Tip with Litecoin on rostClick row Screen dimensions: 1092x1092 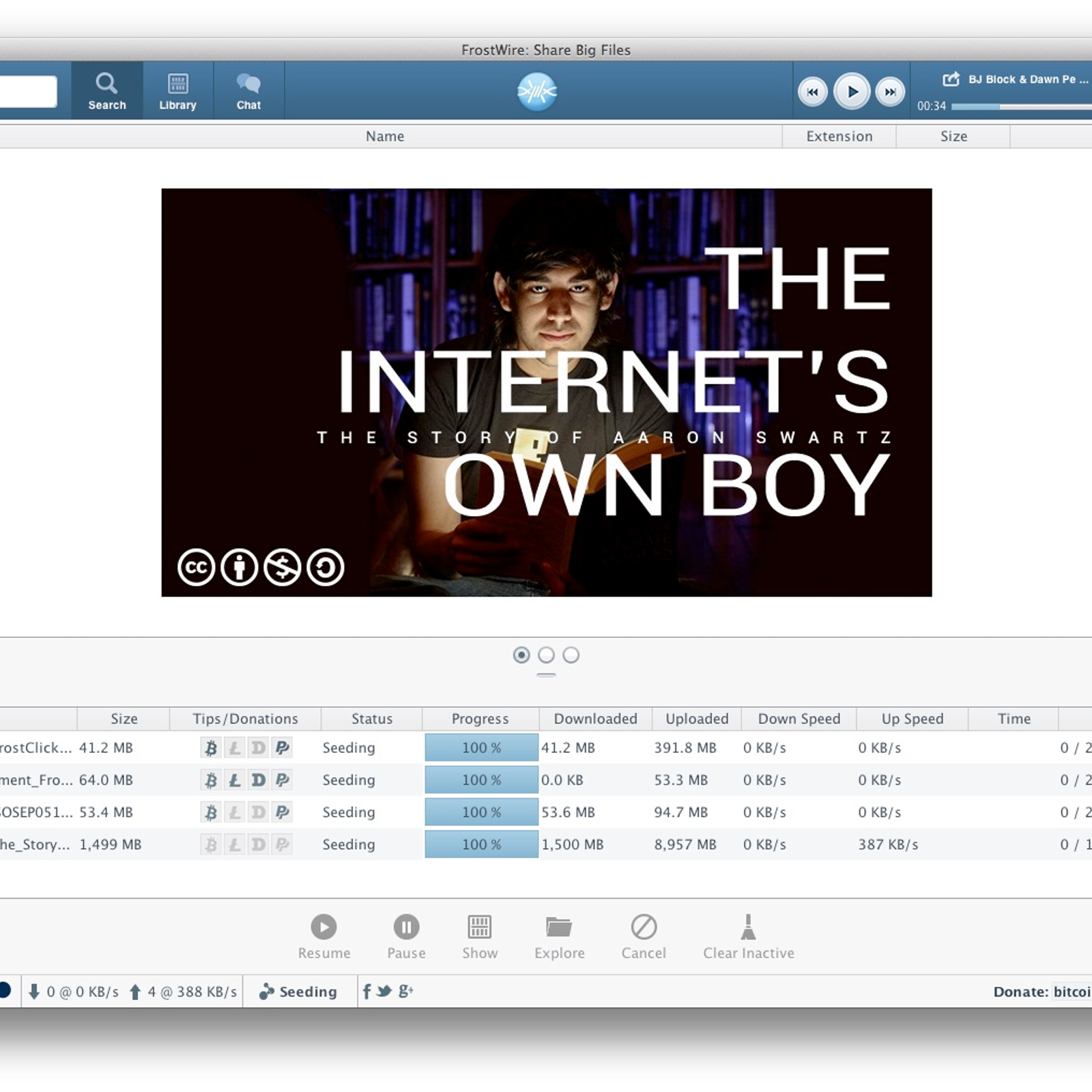pyautogui.click(x=235, y=748)
